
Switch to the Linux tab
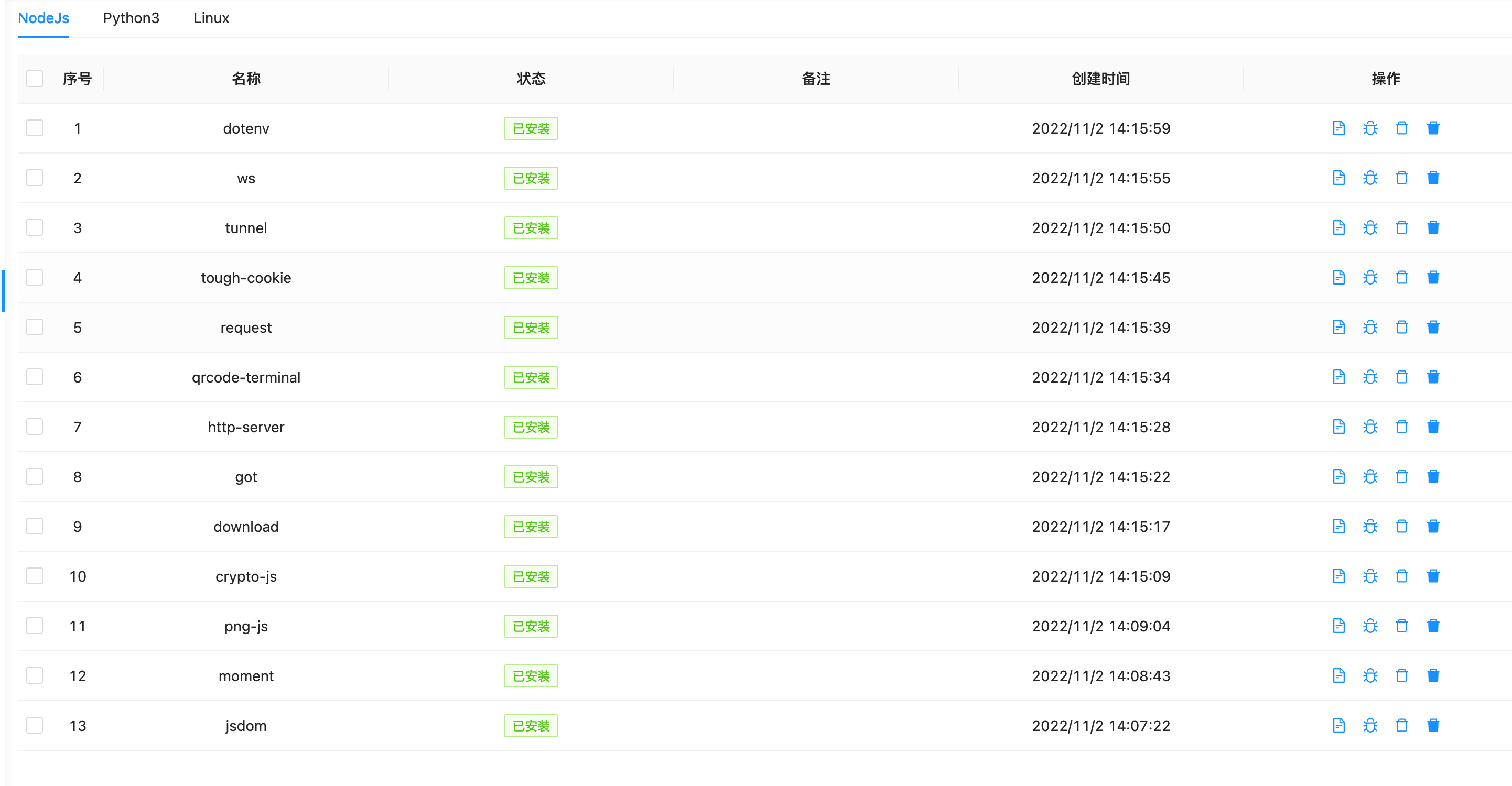[x=211, y=18]
